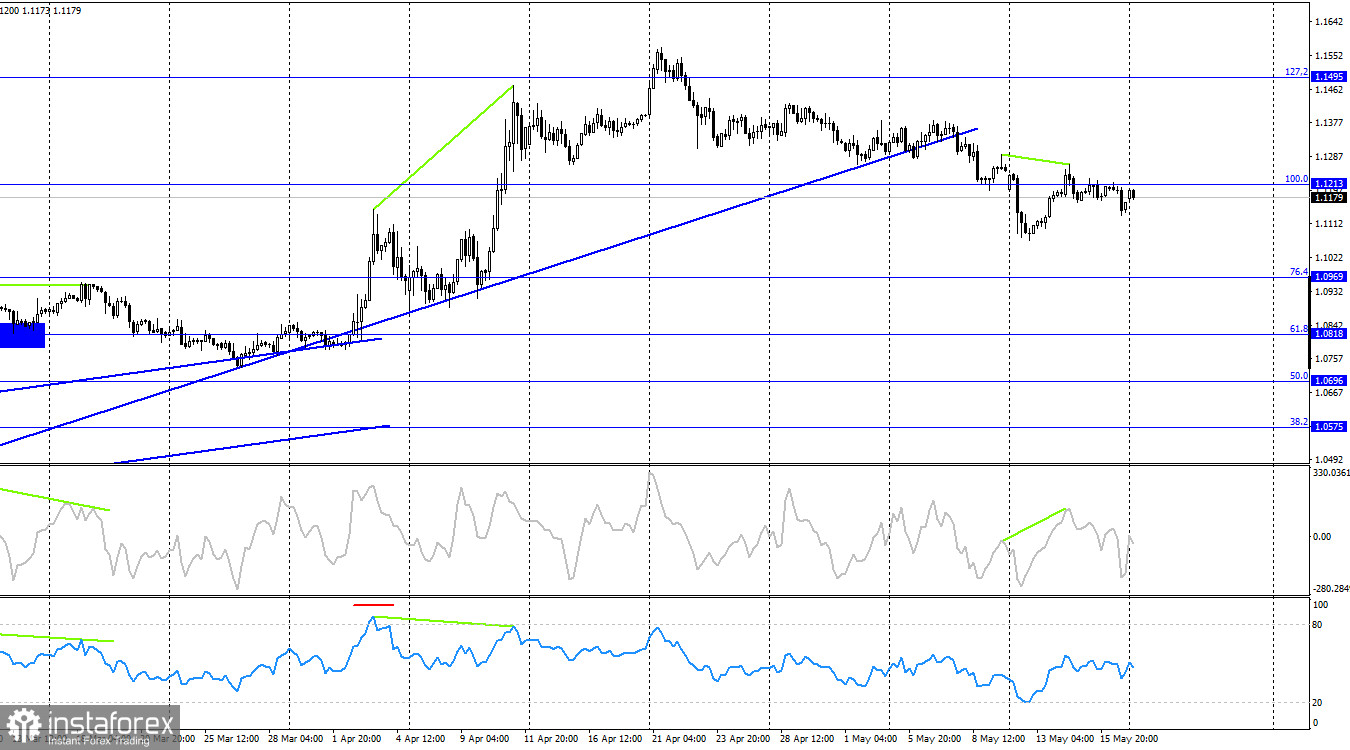Select the 1.1213 price tag on the axis

1330,184
